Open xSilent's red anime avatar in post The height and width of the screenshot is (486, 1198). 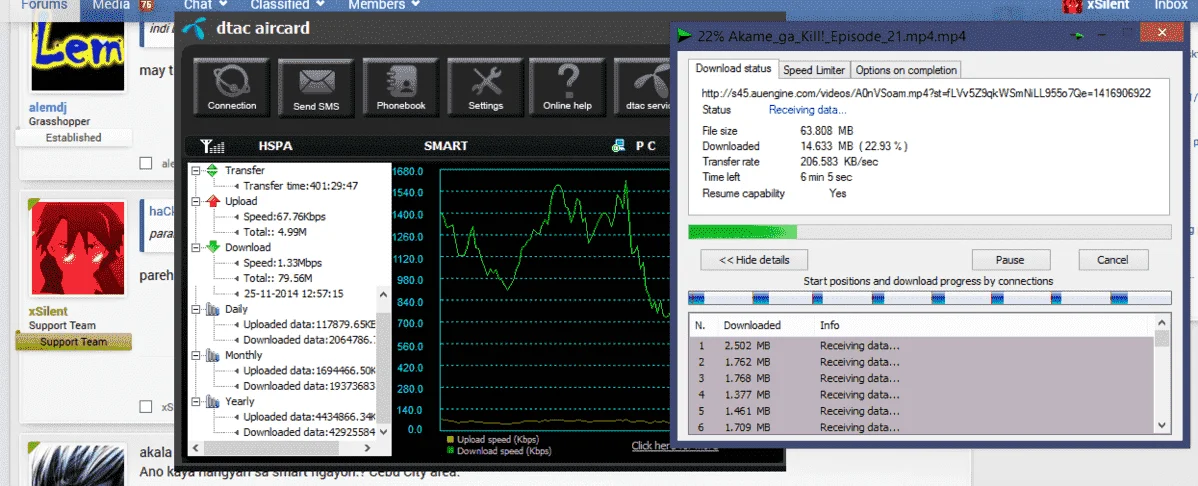click(78, 248)
